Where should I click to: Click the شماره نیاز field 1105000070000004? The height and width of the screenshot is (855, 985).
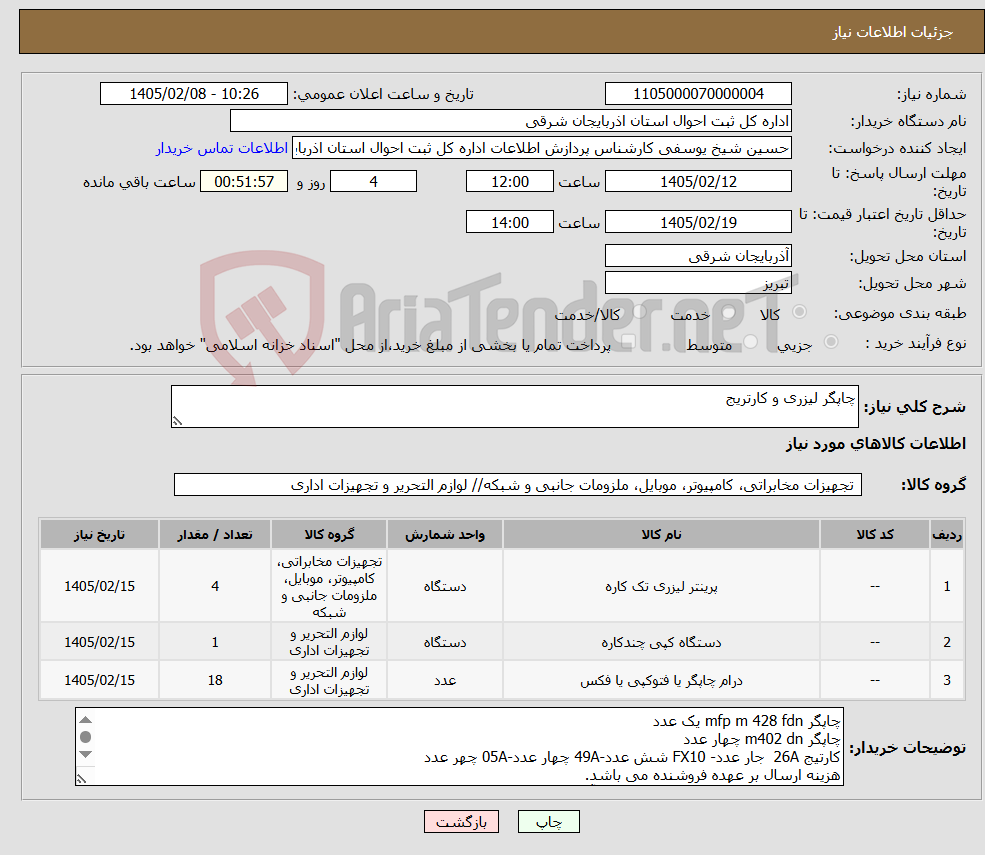(x=698, y=94)
